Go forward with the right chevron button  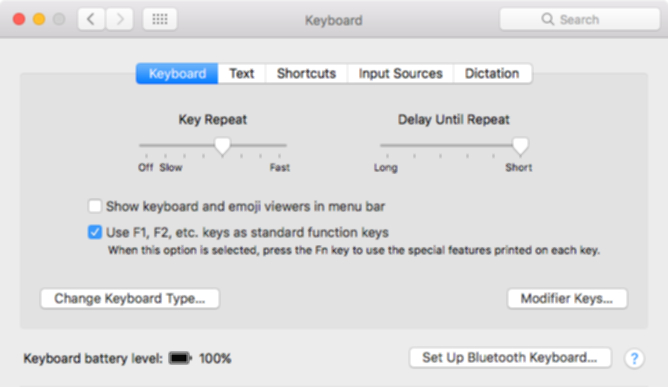[119, 19]
